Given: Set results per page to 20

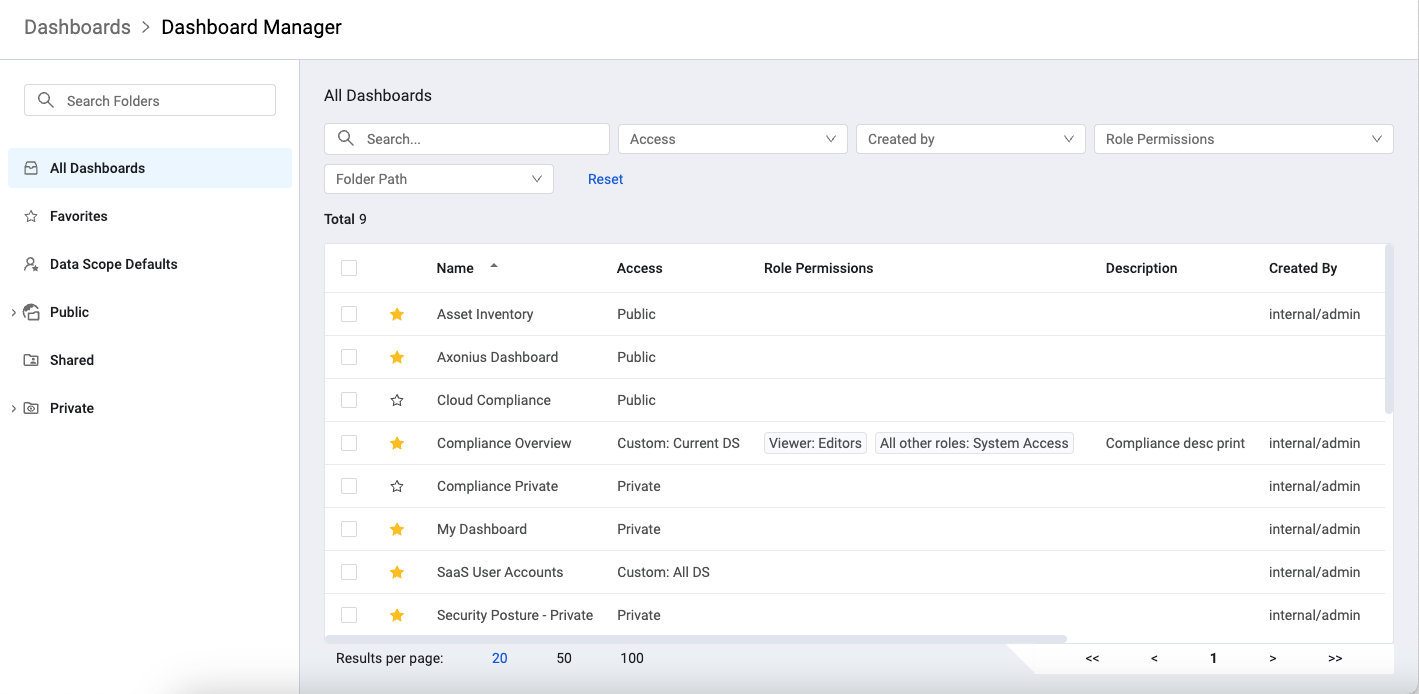Looking at the screenshot, I should pyautogui.click(x=500, y=658).
